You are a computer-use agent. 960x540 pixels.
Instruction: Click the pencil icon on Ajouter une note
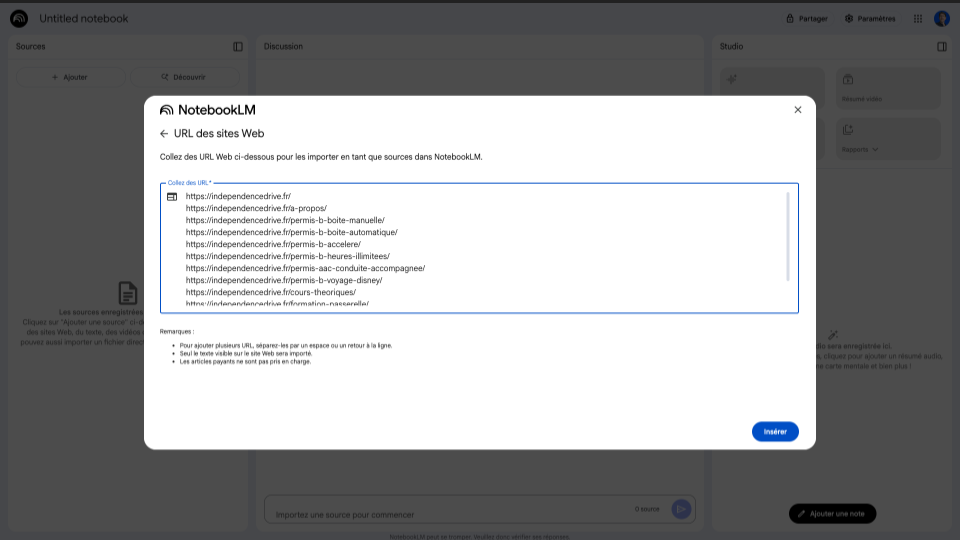(x=801, y=514)
